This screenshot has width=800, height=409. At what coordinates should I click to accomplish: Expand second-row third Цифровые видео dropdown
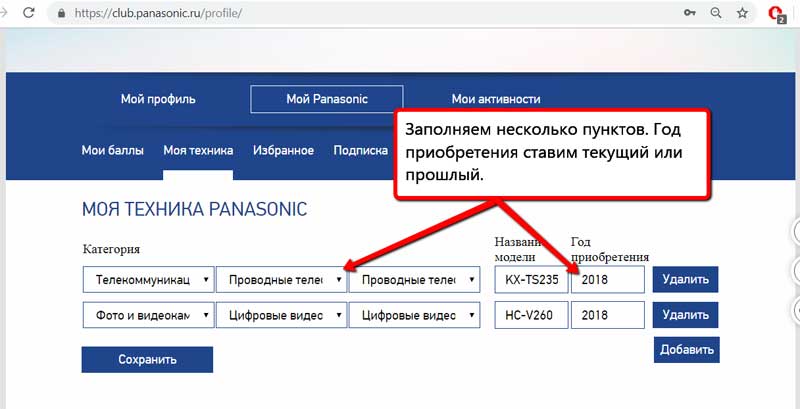click(x=414, y=315)
